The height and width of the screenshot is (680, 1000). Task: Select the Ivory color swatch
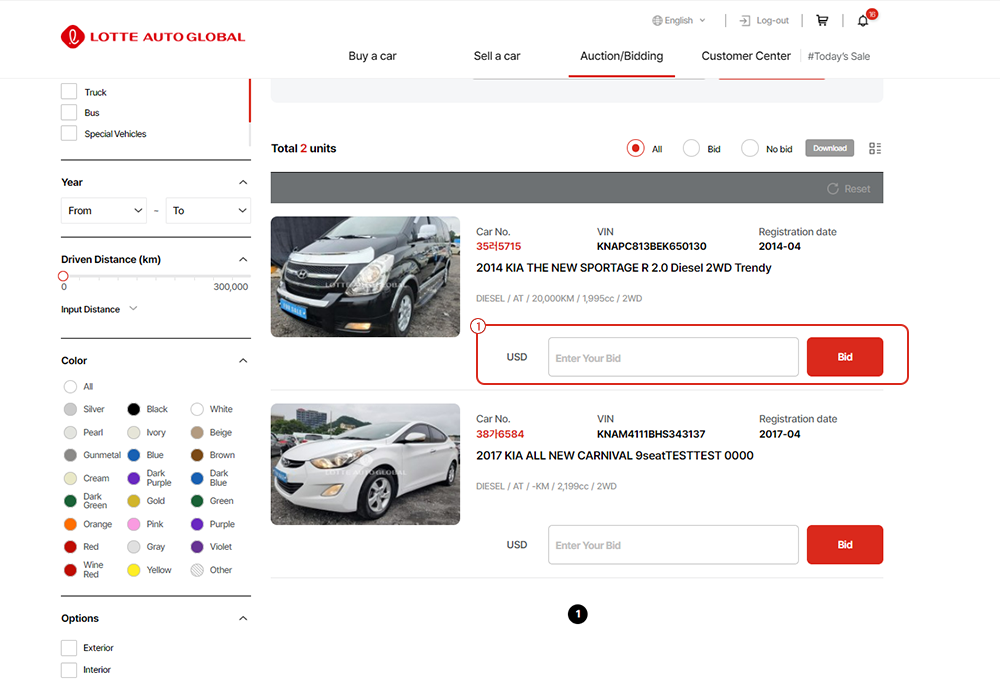(x=133, y=432)
